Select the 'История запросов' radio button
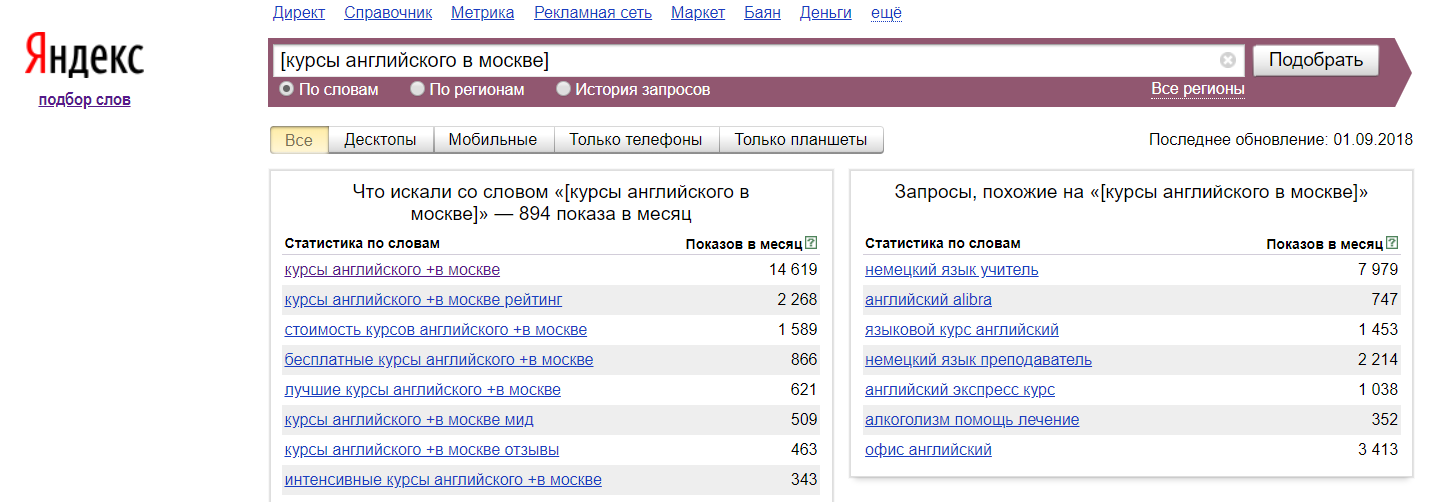This screenshot has height=502, width=1453. [563, 89]
